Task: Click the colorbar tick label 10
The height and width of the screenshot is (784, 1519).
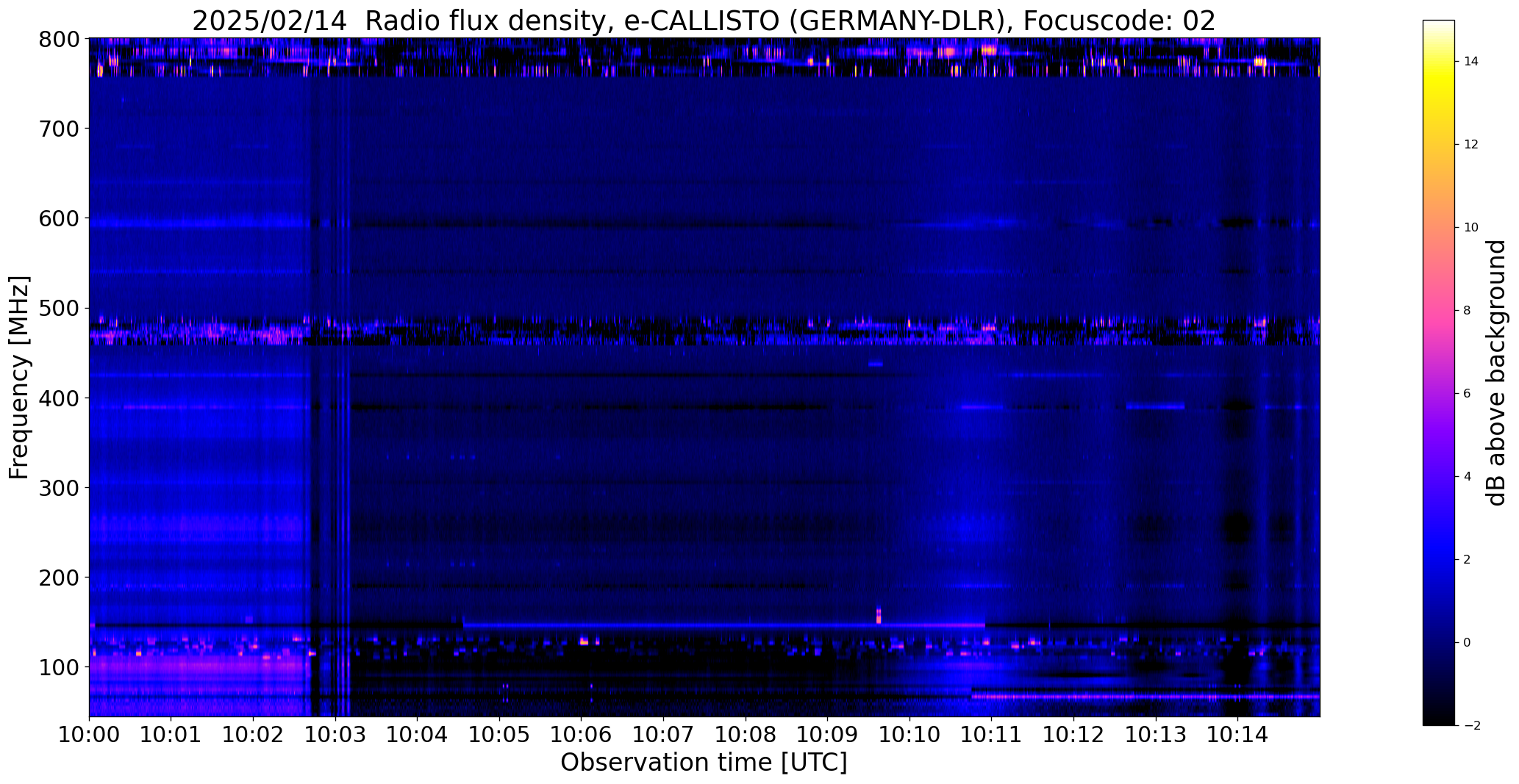Action: [1471, 228]
